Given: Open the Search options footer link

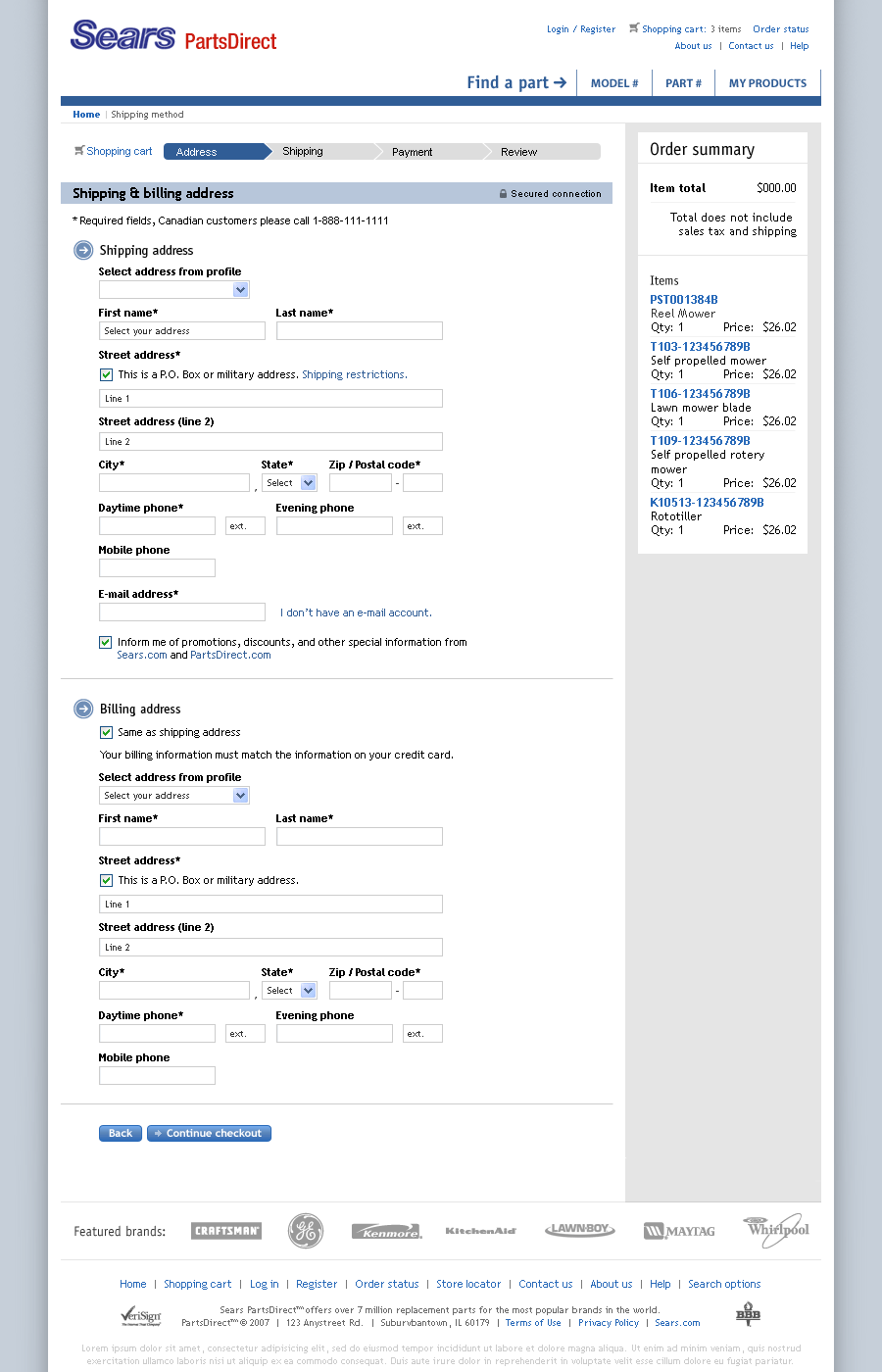Looking at the screenshot, I should tap(724, 1284).
